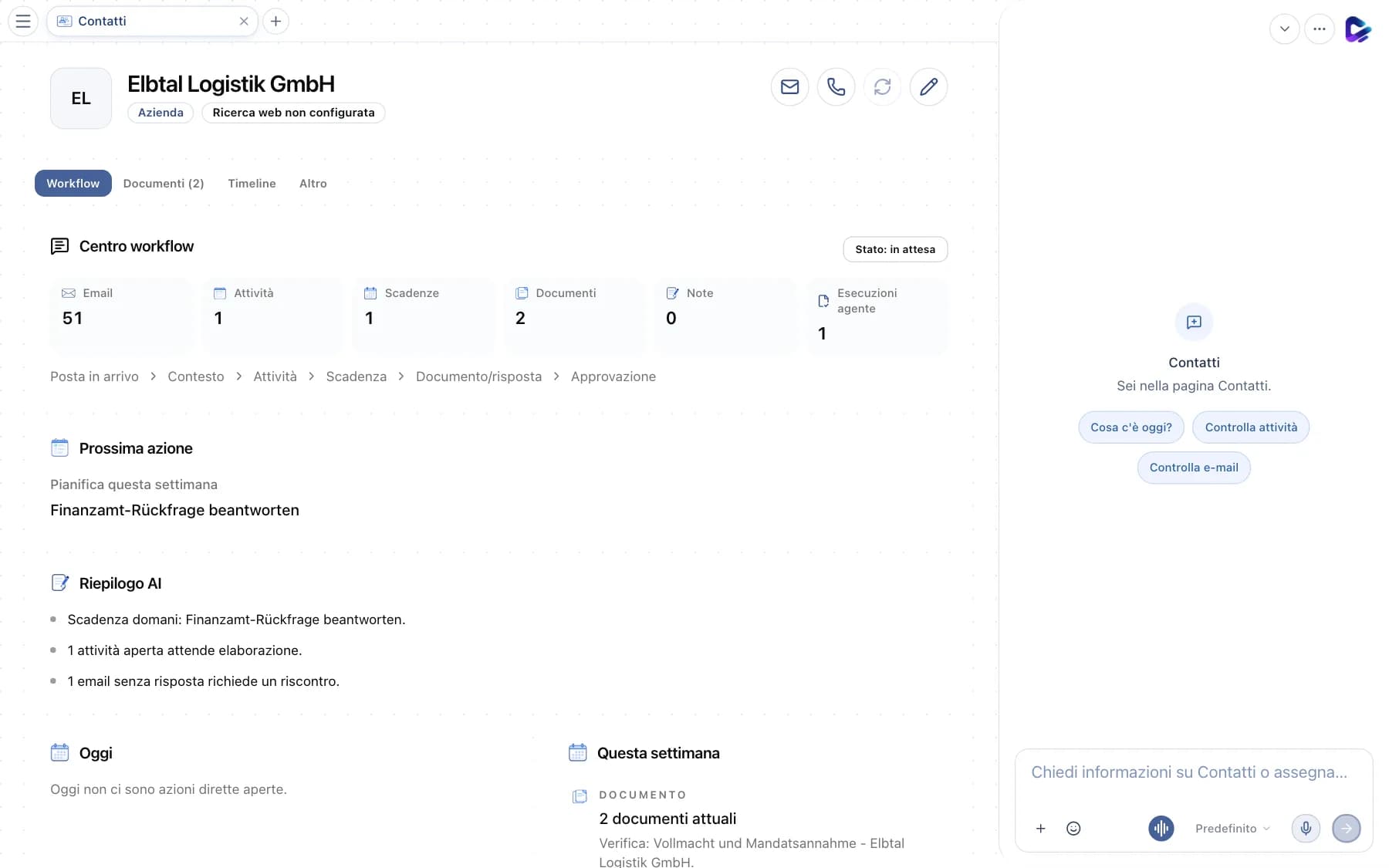Open emoji picker in chat

pyautogui.click(x=1073, y=828)
